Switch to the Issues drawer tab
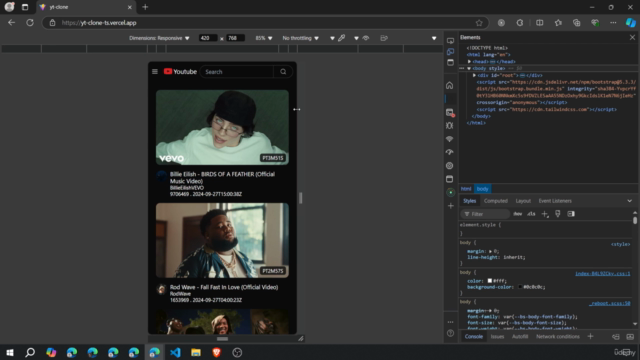The height and width of the screenshot is (360, 640). [x=497, y=337]
